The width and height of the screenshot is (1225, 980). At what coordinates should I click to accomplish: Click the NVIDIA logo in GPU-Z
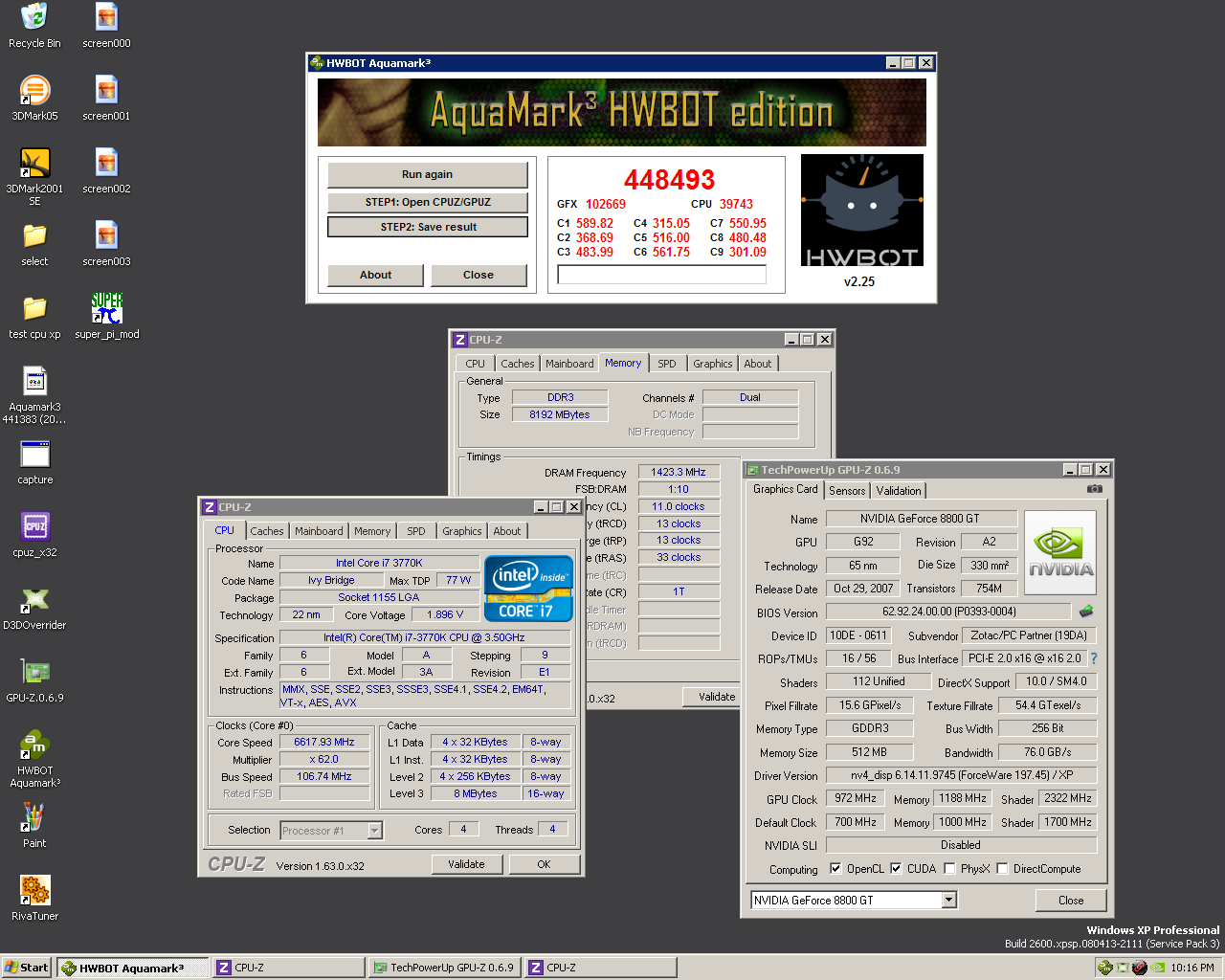[x=1060, y=554]
